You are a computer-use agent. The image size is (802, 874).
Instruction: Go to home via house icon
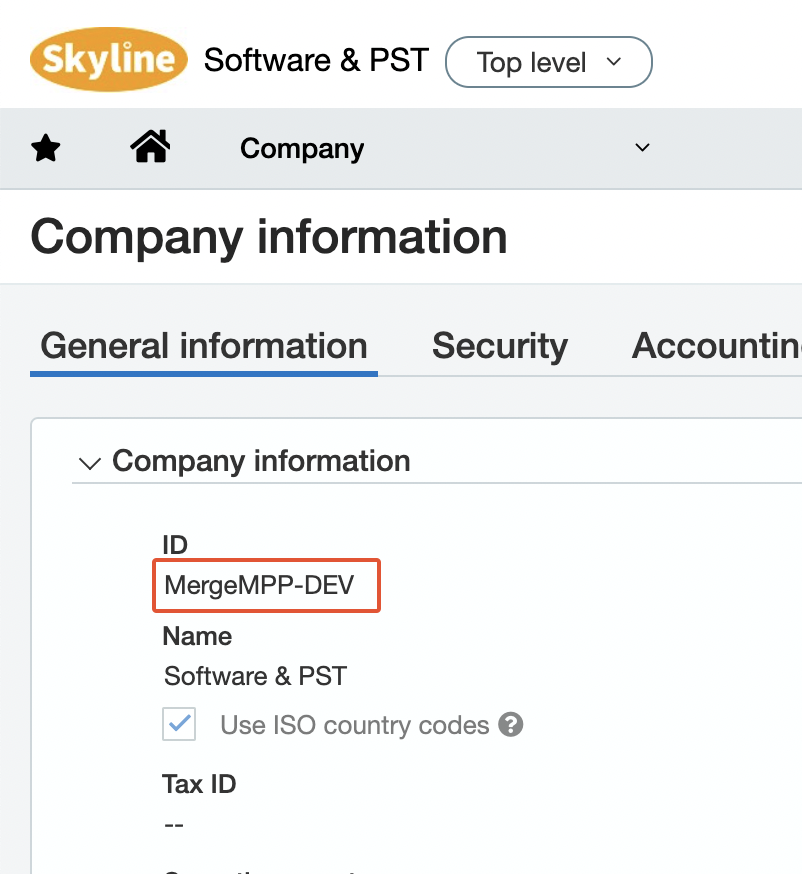tap(150, 148)
